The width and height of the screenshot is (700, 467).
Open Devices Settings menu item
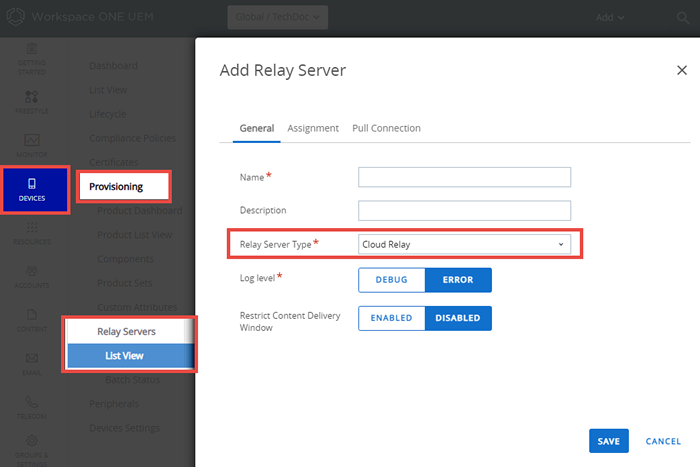click(124, 428)
